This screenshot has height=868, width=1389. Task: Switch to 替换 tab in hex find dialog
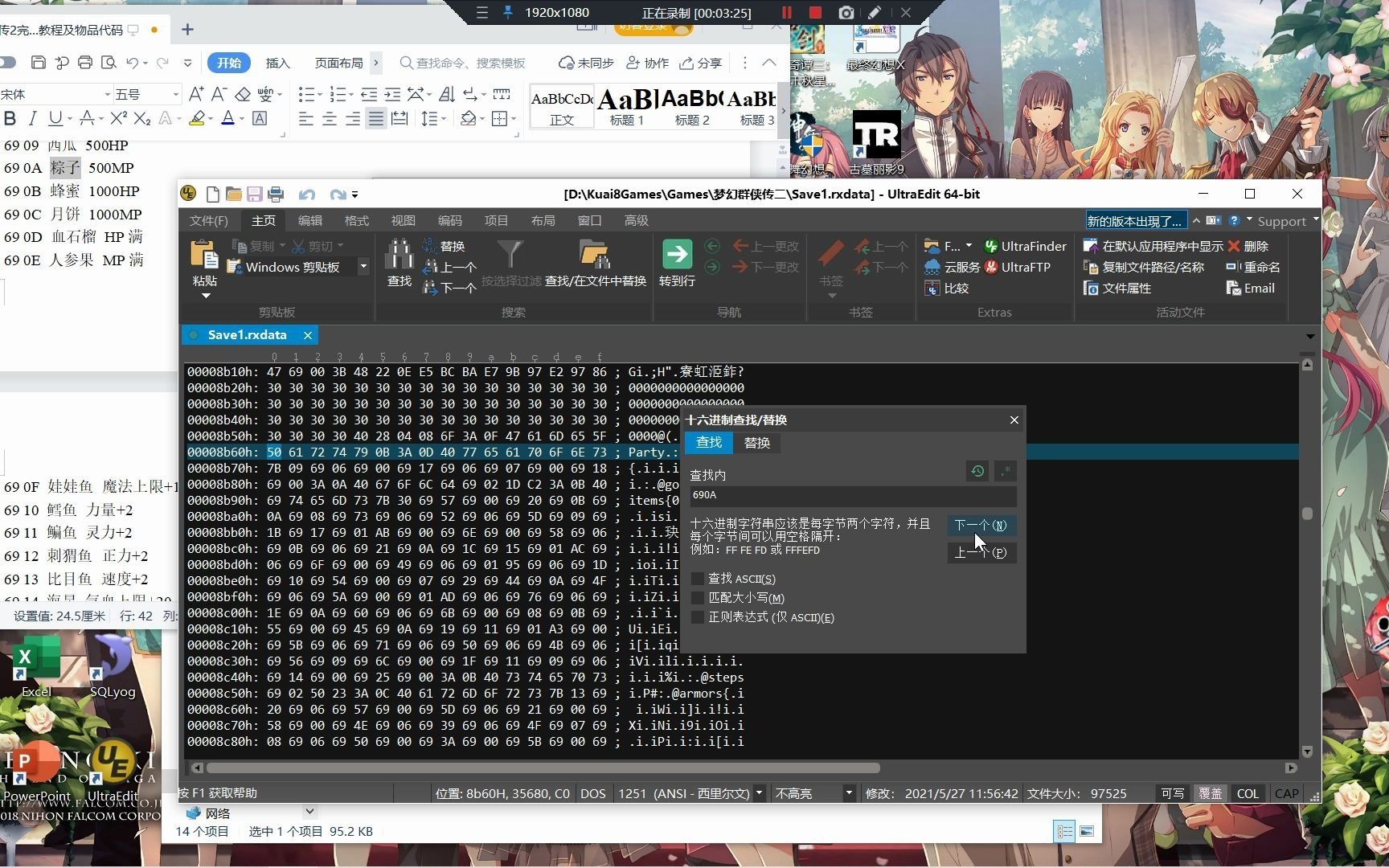(x=757, y=443)
